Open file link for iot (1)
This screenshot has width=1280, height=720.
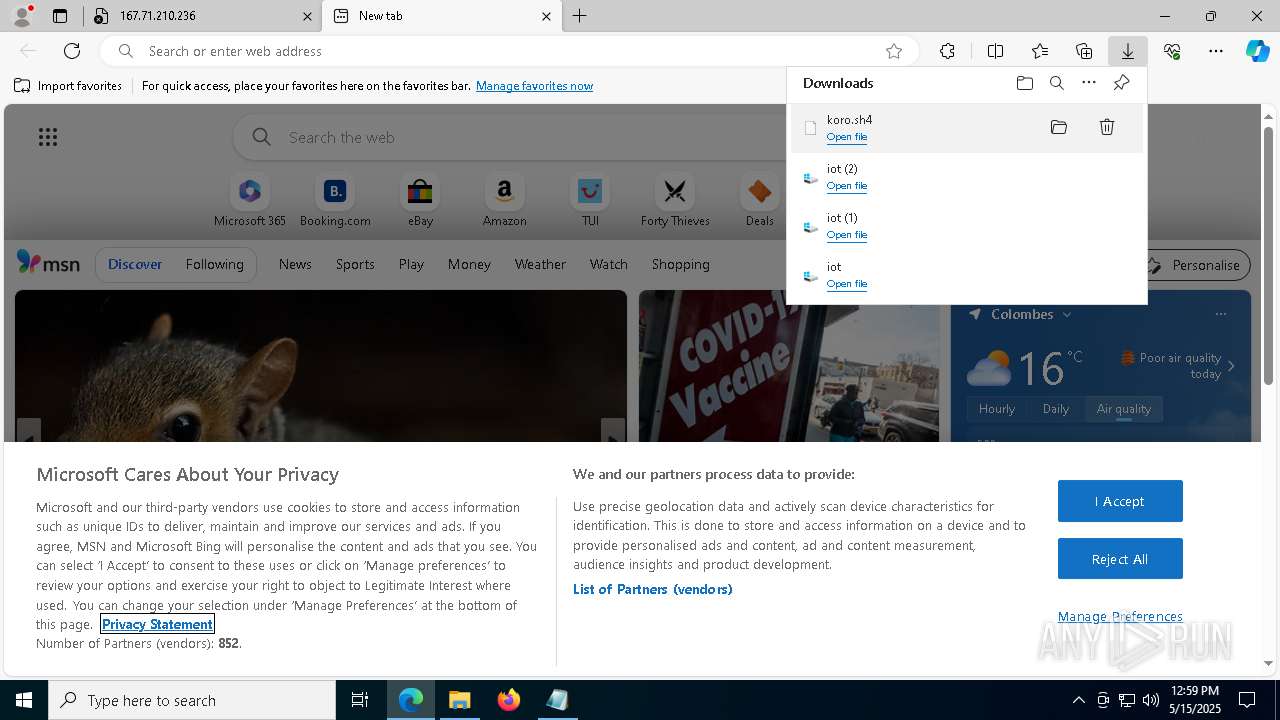click(x=846, y=235)
